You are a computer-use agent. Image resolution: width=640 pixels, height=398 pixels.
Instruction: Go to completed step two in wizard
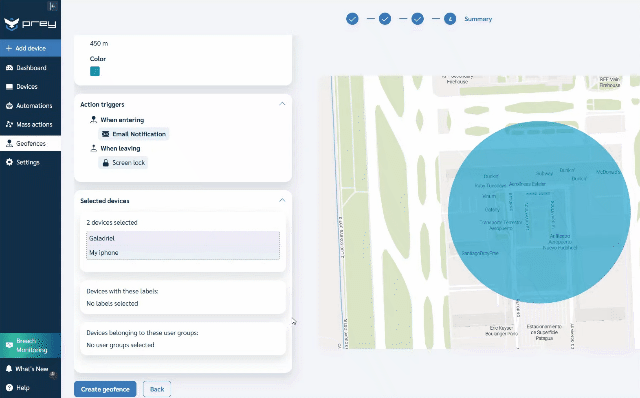[x=385, y=19]
